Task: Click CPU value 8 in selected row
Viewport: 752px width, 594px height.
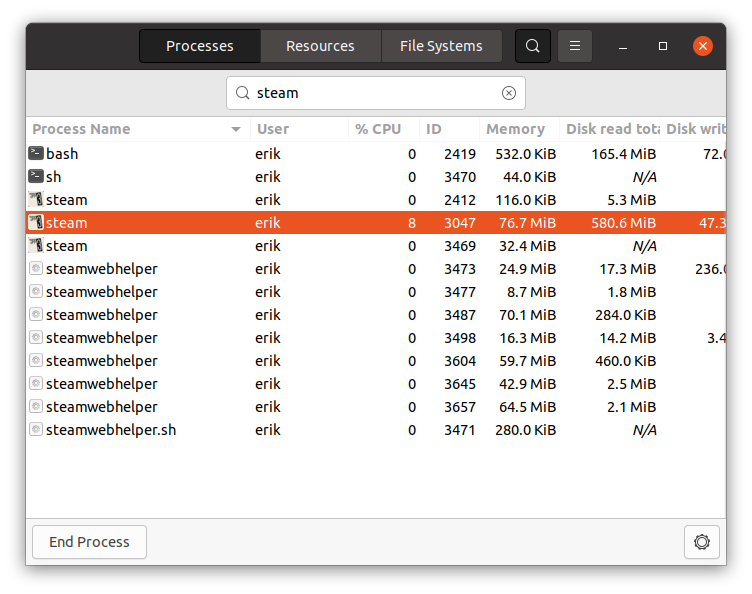Action: point(411,223)
